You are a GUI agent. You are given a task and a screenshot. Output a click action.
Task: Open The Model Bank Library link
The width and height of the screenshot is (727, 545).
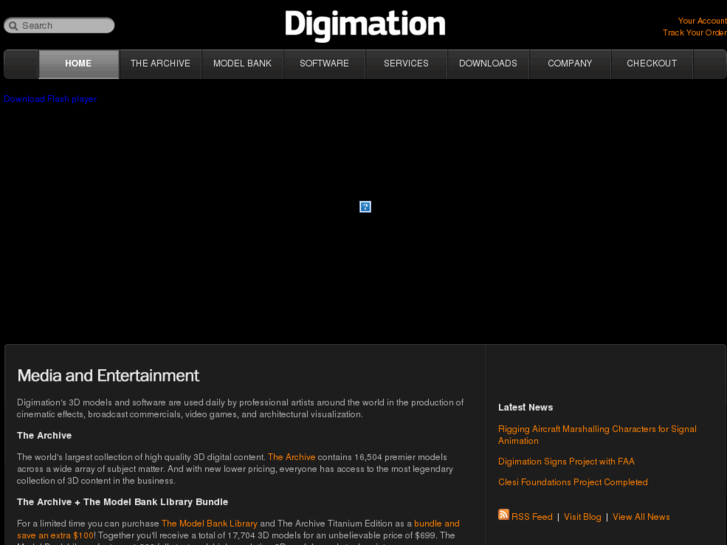click(210, 523)
